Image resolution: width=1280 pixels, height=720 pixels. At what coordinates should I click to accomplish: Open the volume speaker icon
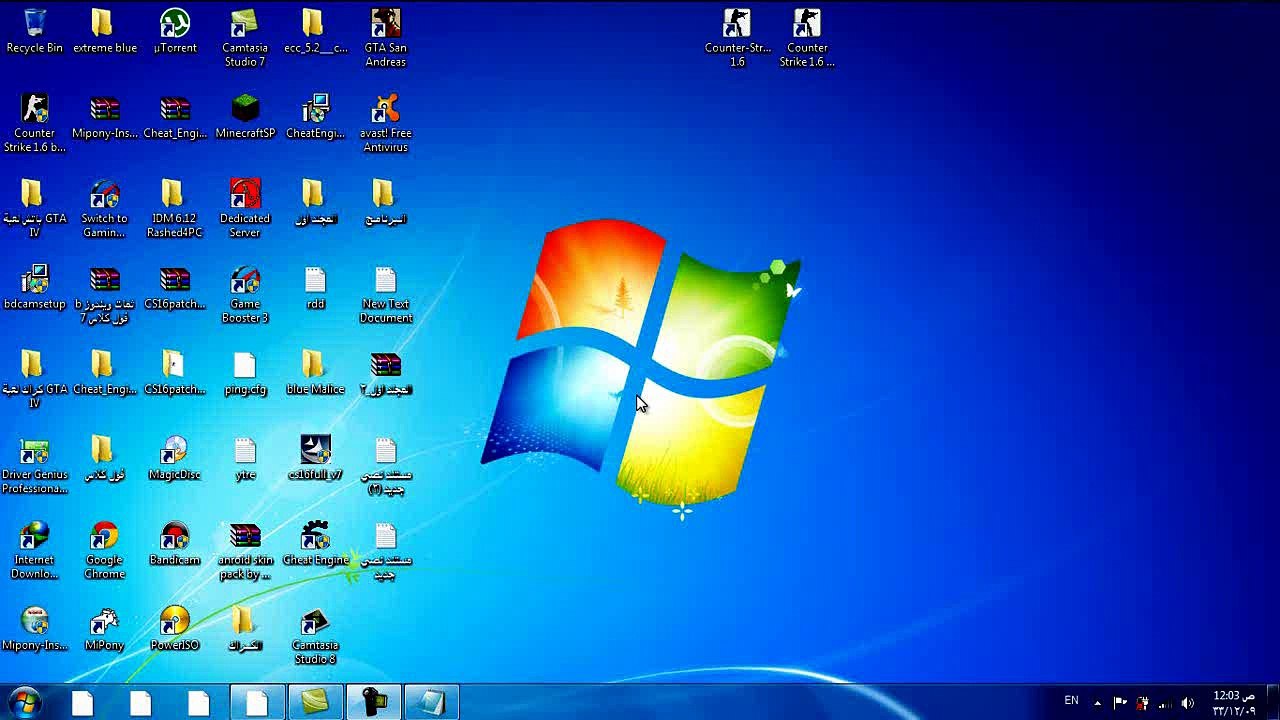(1187, 702)
